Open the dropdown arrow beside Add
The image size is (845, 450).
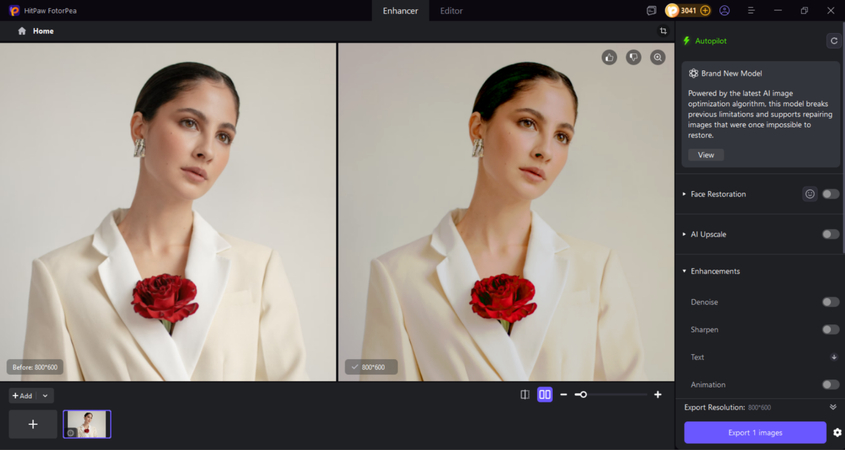click(x=45, y=396)
